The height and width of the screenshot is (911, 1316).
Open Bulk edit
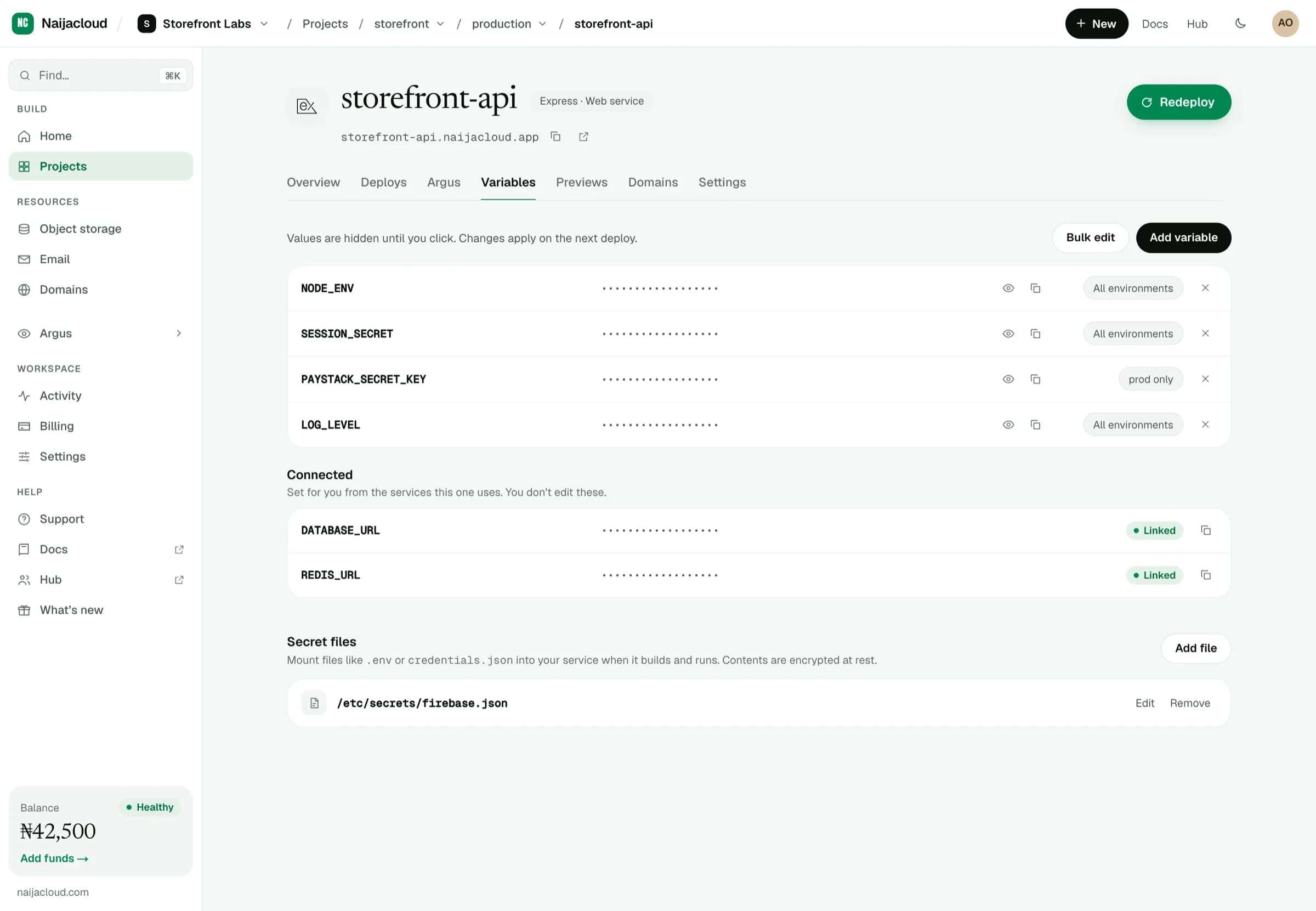(1090, 237)
